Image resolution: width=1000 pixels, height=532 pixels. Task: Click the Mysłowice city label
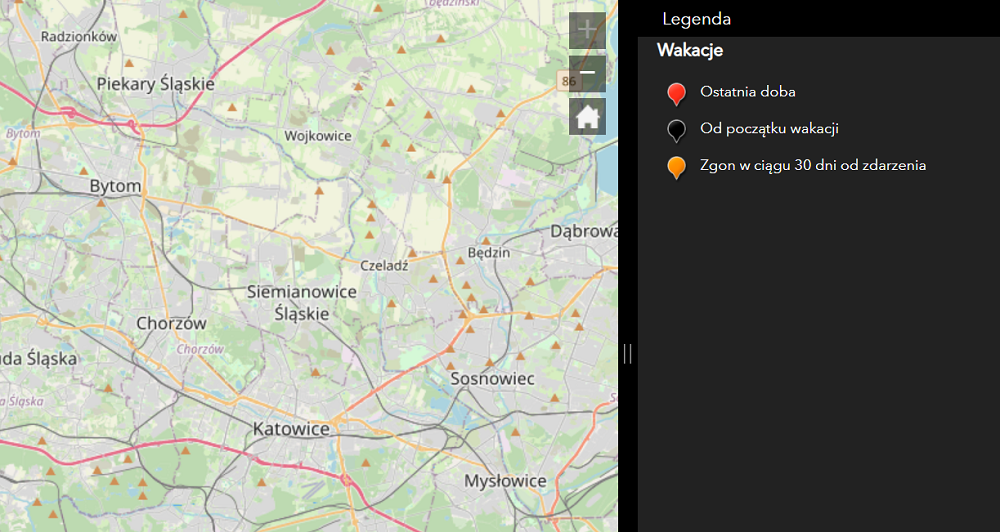click(x=505, y=481)
